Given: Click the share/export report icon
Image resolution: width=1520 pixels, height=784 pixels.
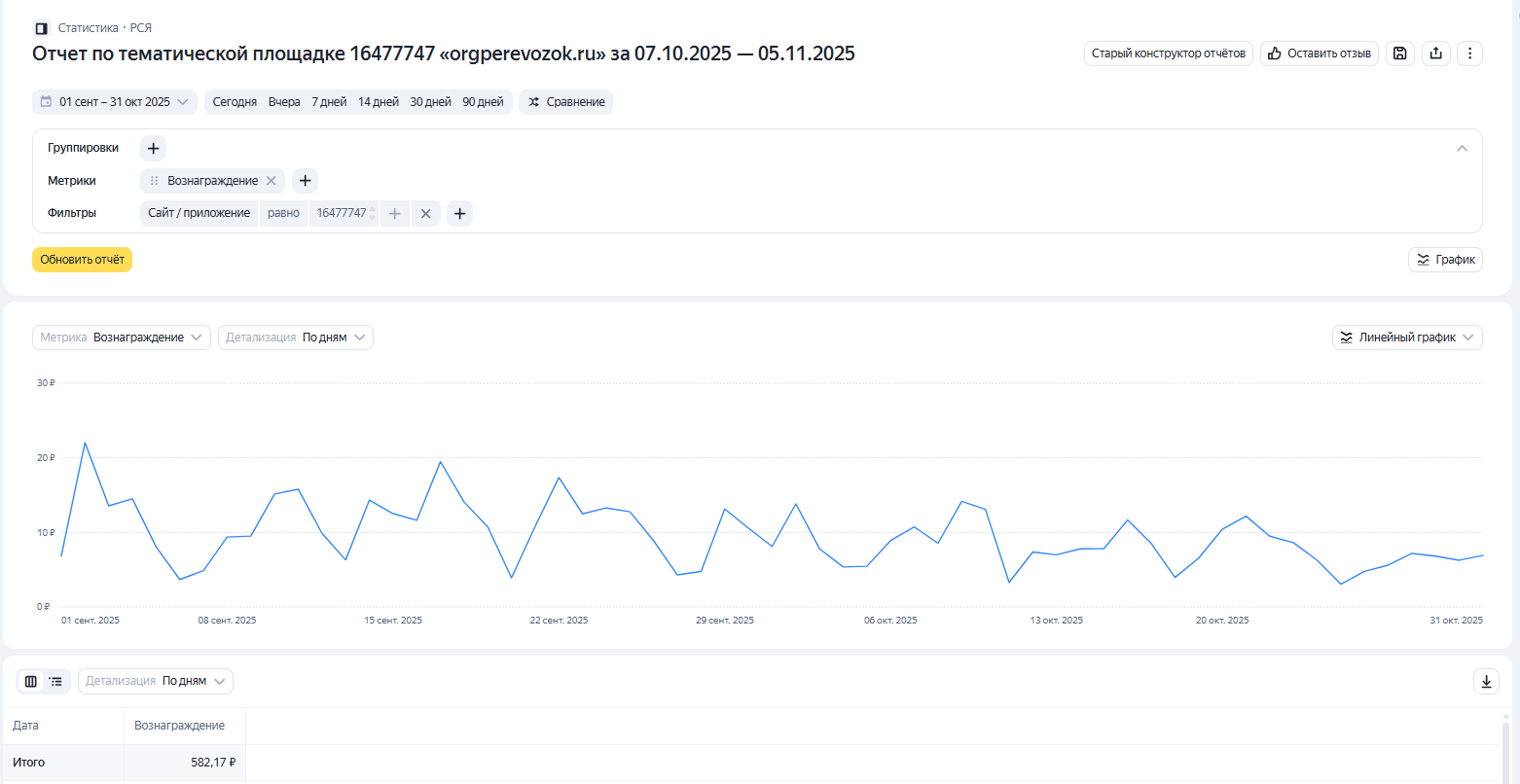Looking at the screenshot, I should pos(1435,53).
